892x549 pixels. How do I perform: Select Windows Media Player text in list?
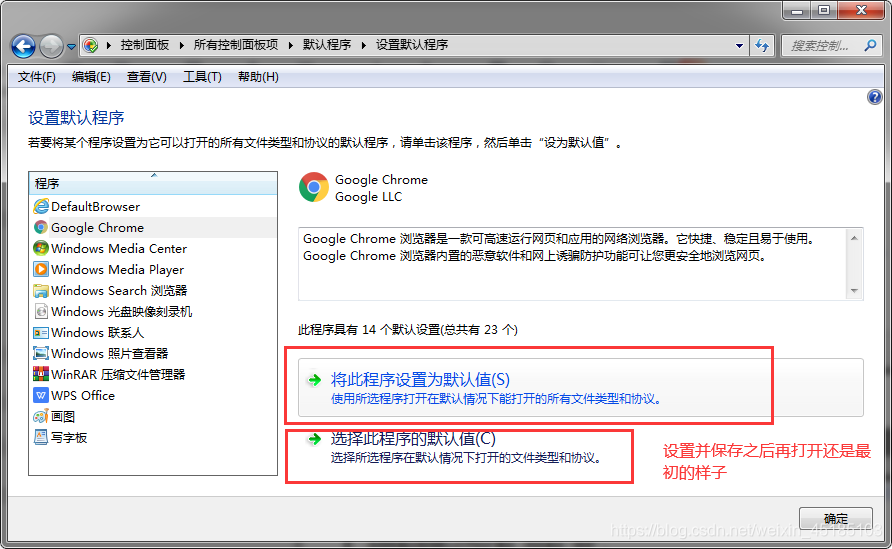click(117, 270)
